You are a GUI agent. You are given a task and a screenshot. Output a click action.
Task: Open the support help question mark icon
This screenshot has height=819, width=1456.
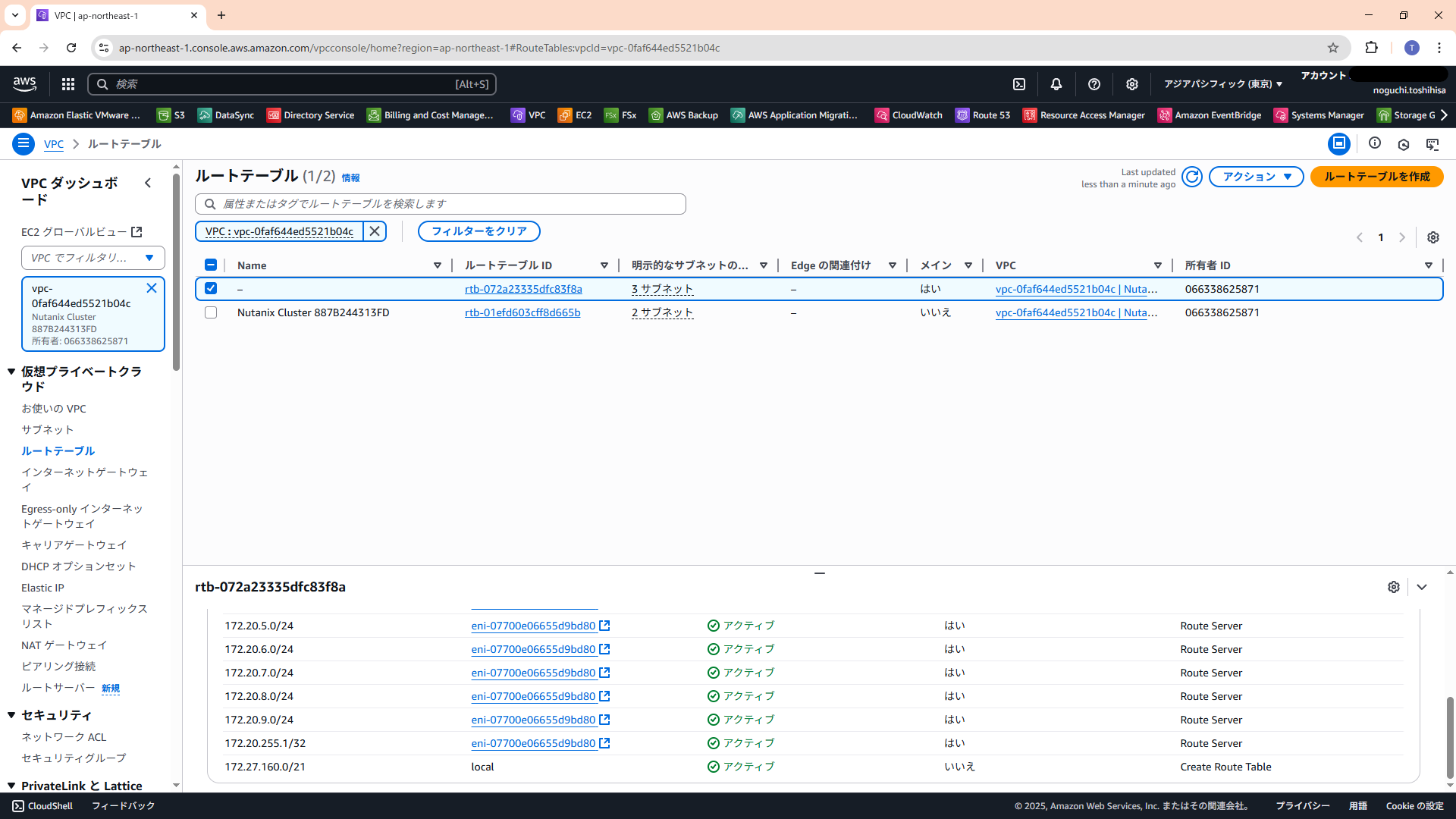(1094, 84)
